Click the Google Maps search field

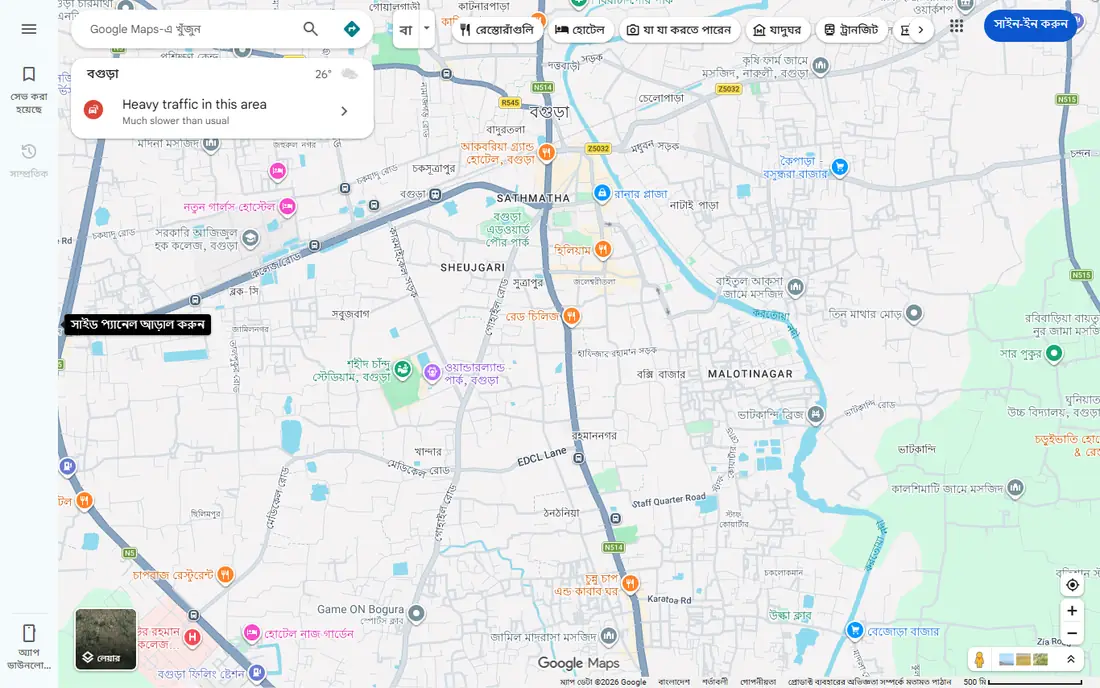coord(189,29)
